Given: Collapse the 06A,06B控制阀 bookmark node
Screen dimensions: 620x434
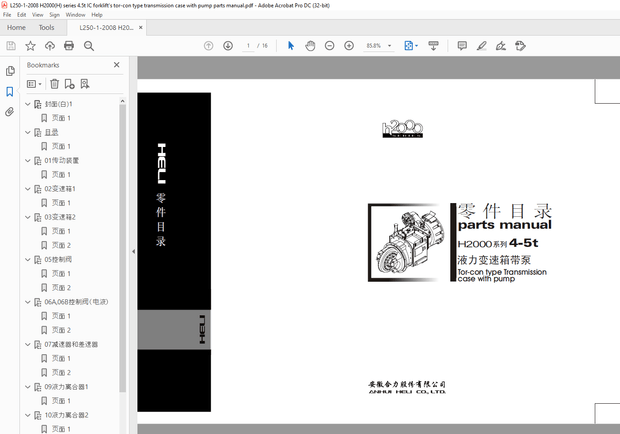Looking at the screenshot, I should click(28, 302).
